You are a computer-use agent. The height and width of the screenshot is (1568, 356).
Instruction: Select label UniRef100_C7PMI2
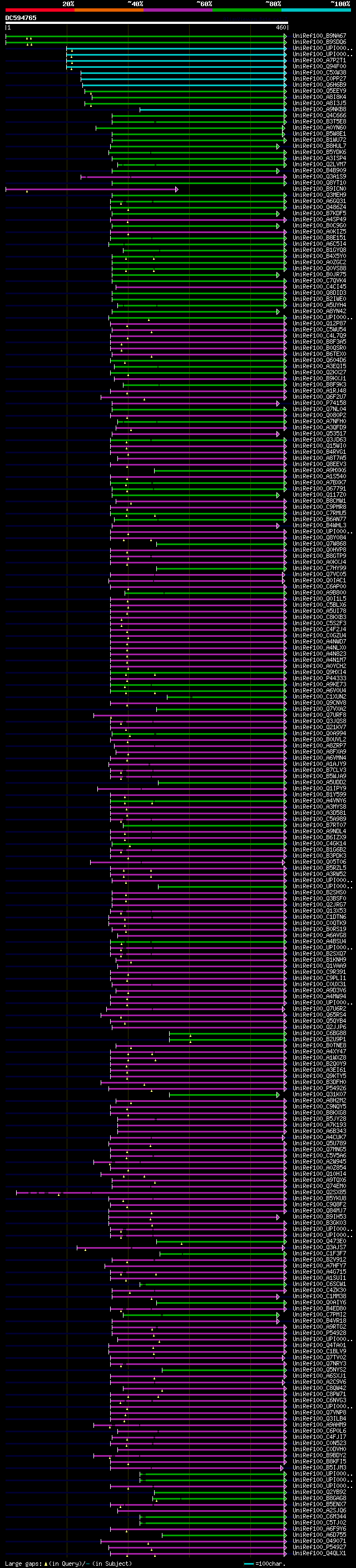tap(319, 1314)
